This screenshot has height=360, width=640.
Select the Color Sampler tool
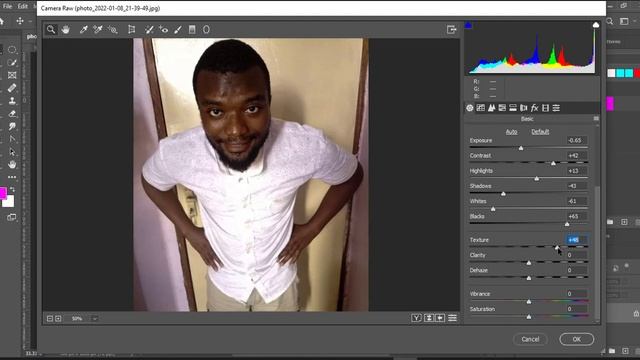coord(98,29)
